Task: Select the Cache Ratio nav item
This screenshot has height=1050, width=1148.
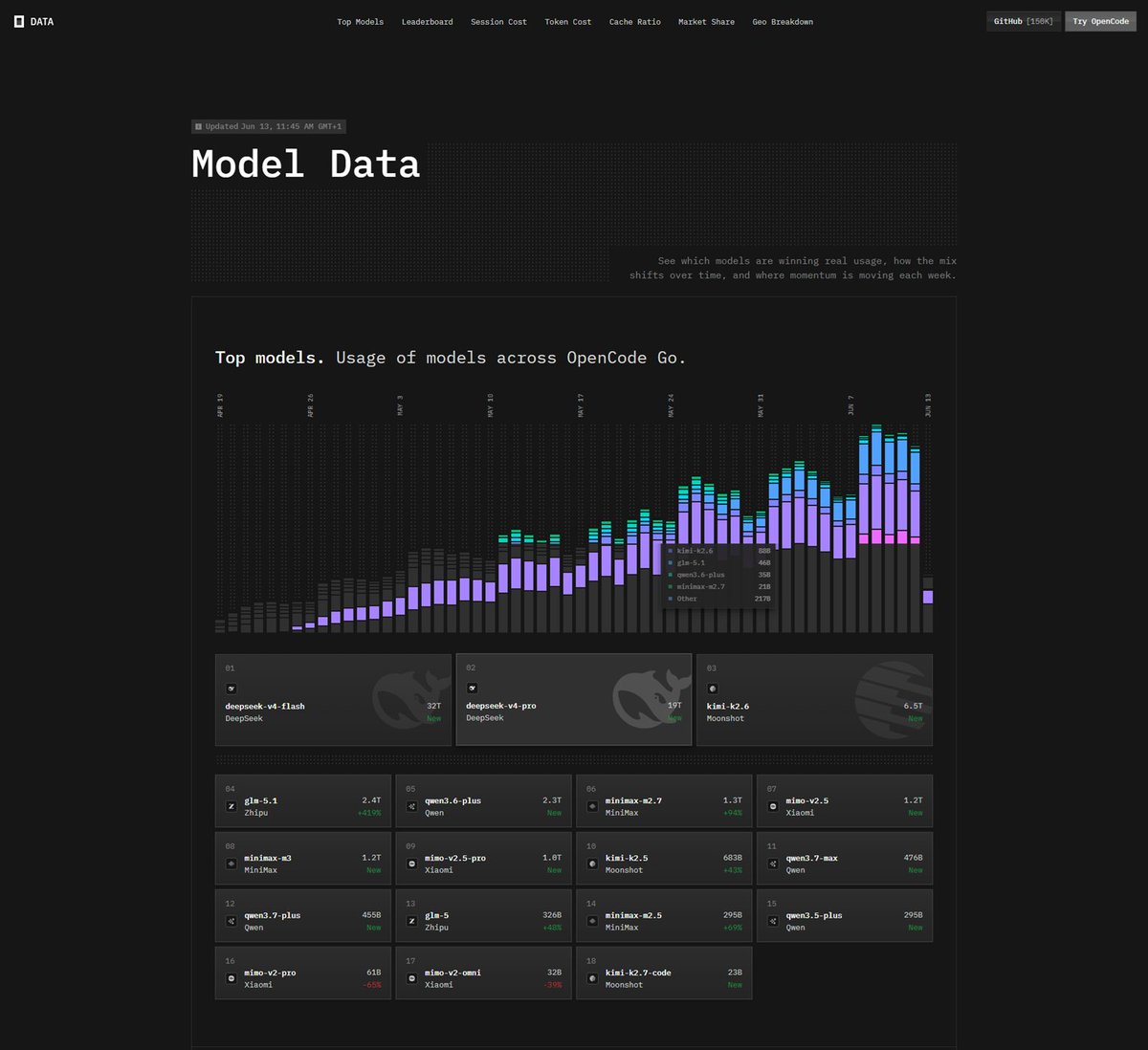Action: (635, 22)
